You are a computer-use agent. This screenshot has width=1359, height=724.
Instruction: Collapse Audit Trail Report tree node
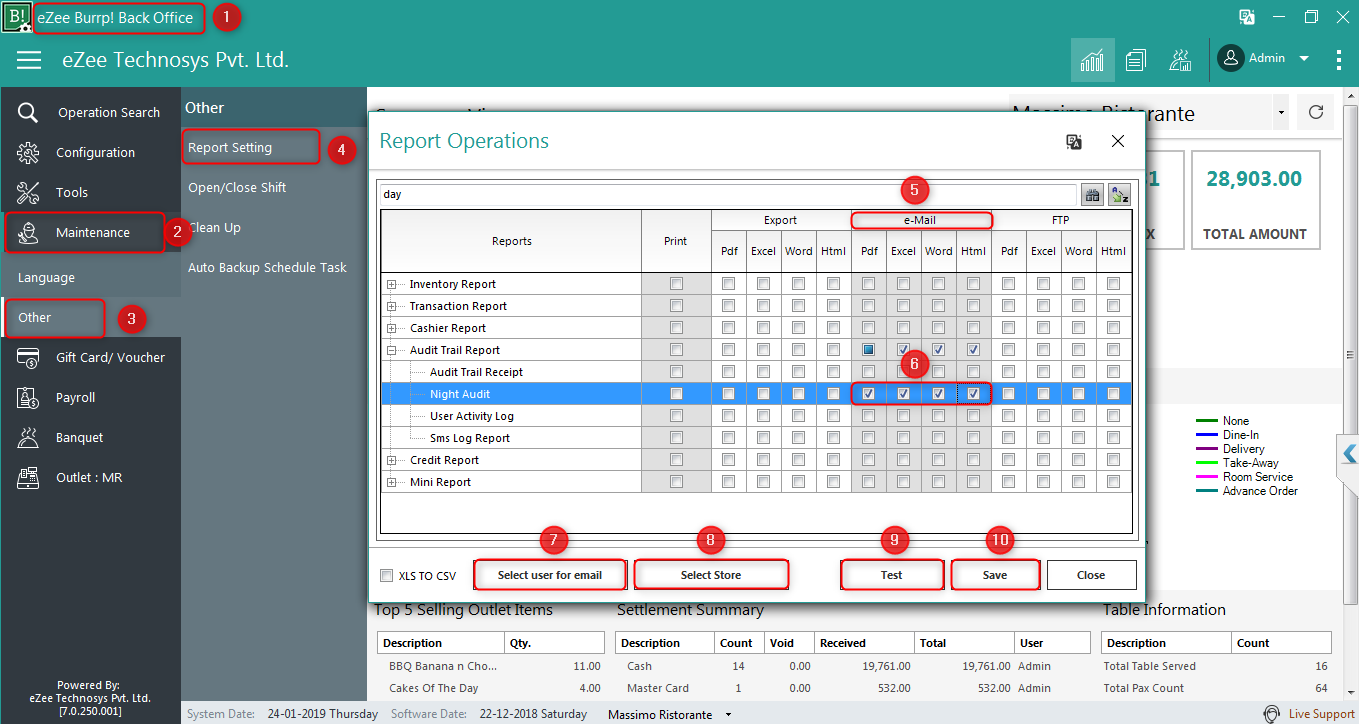(392, 350)
